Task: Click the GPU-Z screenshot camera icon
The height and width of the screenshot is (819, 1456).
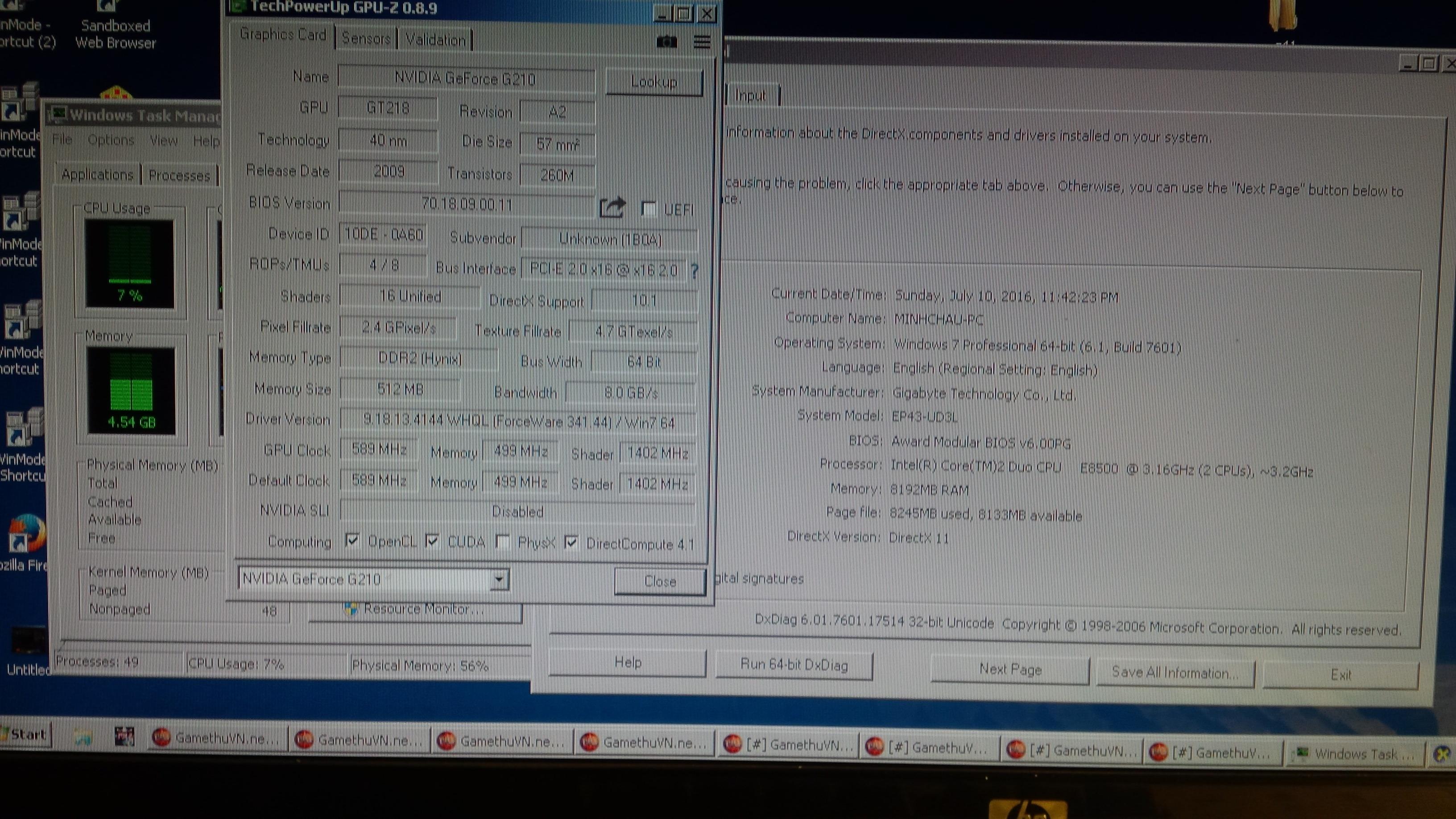Action: 667,42
